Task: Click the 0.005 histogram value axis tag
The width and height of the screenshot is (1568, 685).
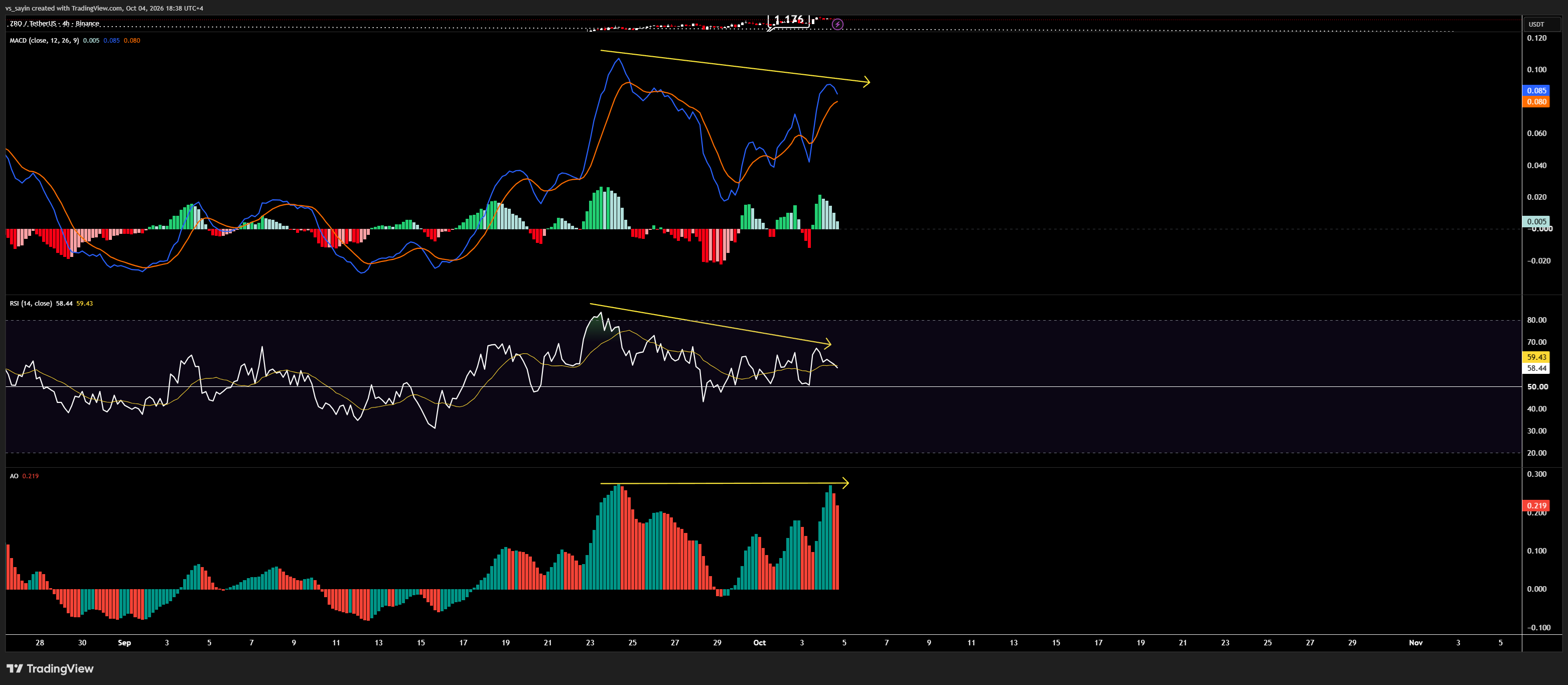Action: 1536,222
